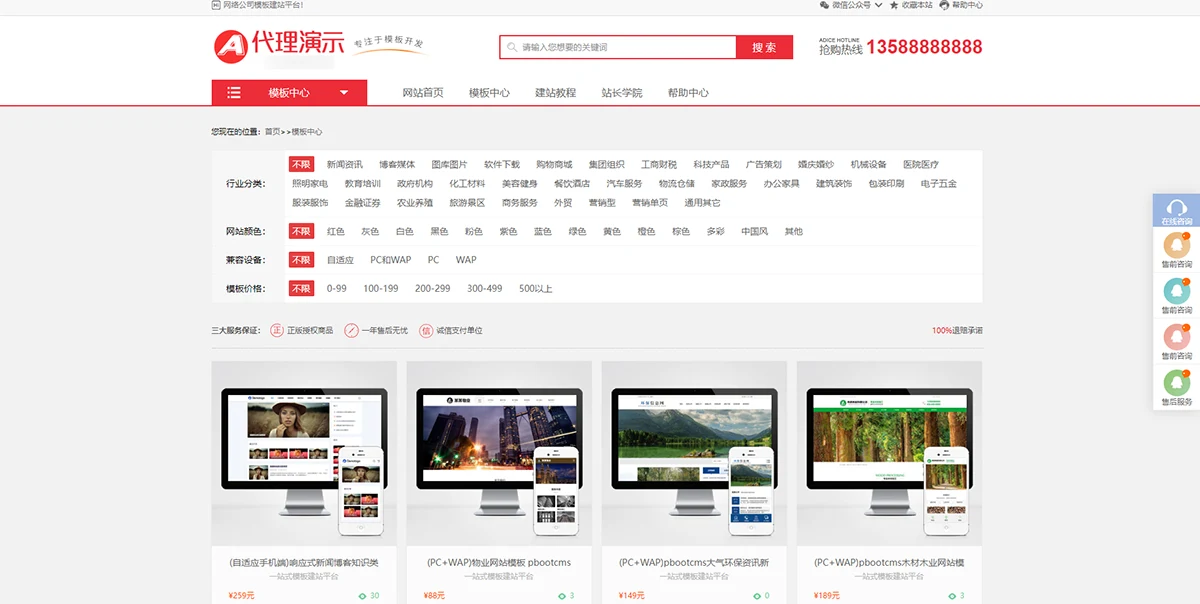
Task: Expand the 微信公众号 dropdown chevron
Action: [x=878, y=5]
